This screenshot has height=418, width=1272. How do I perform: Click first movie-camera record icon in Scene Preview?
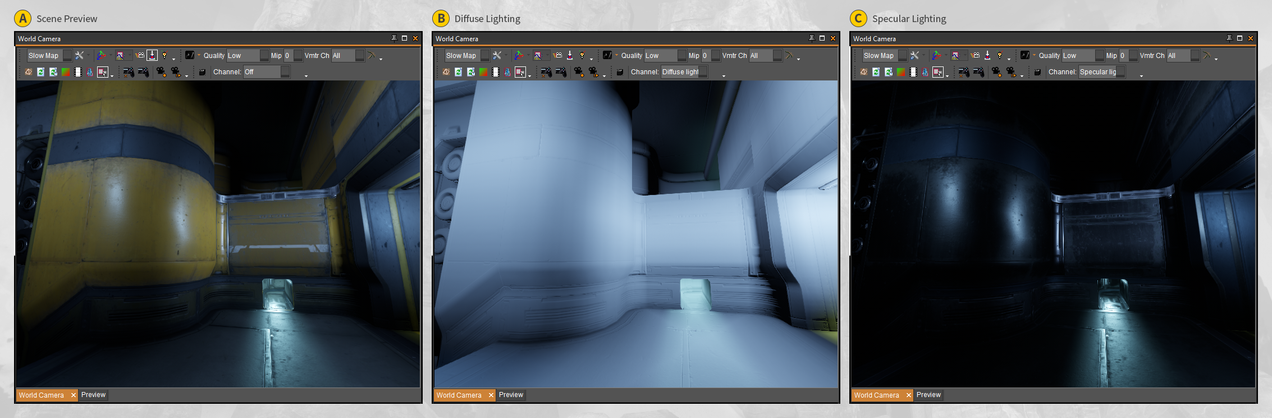coord(161,72)
